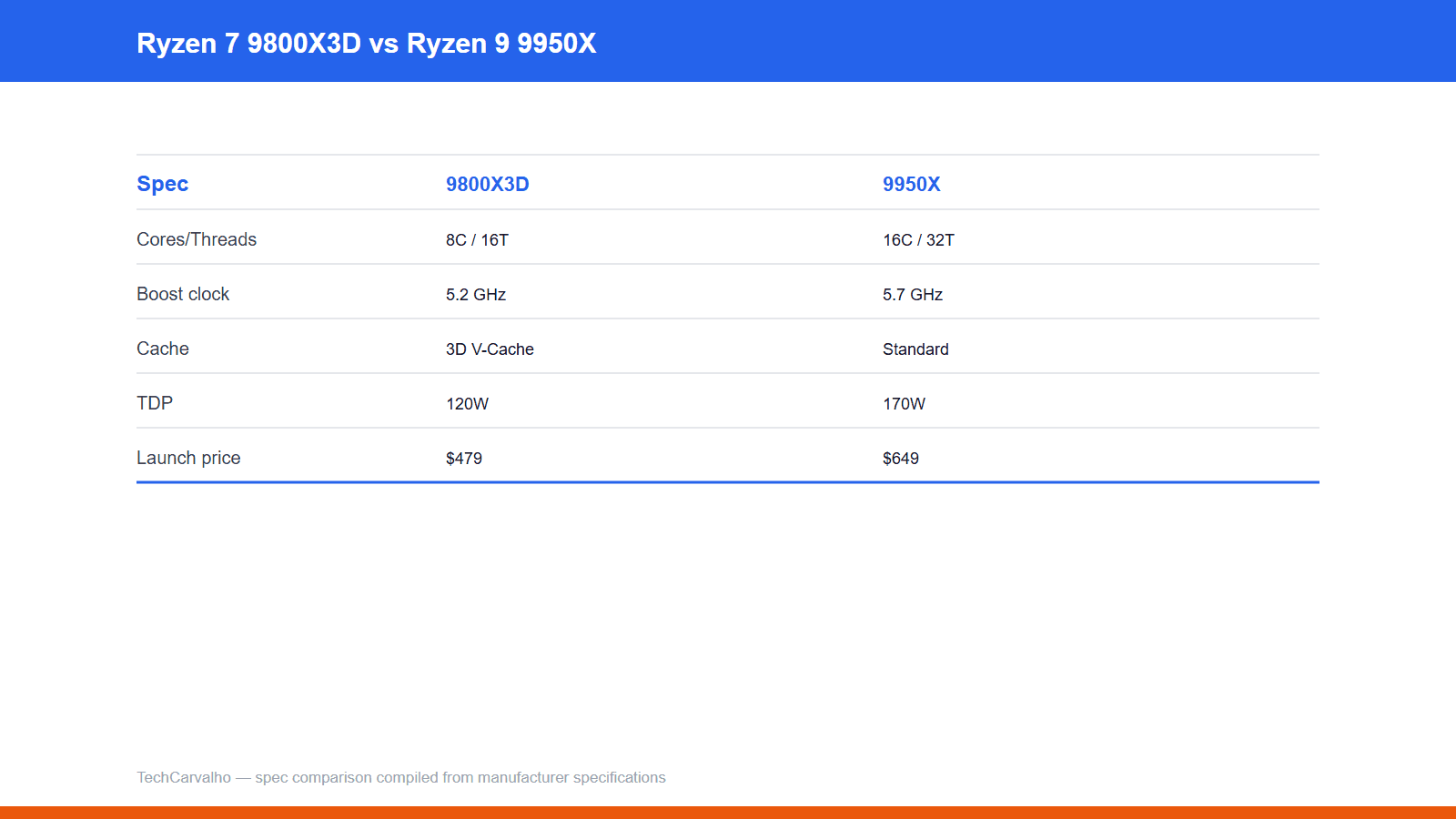Select the '3D V-Cache' cell
The image size is (1456, 819).
coord(490,349)
